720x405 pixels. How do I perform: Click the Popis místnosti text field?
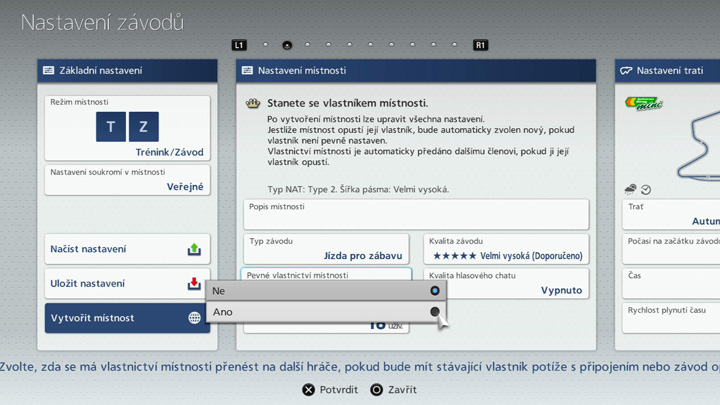416,214
